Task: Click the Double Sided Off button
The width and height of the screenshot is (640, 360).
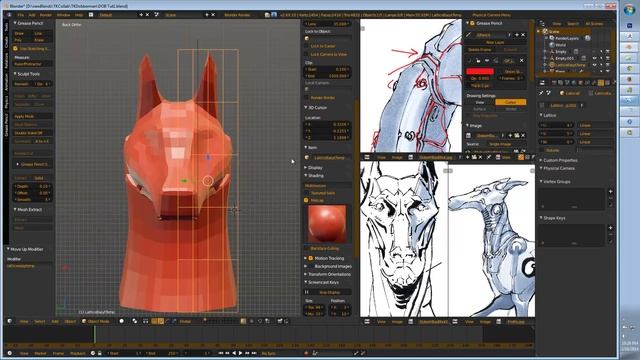Action: point(33,133)
